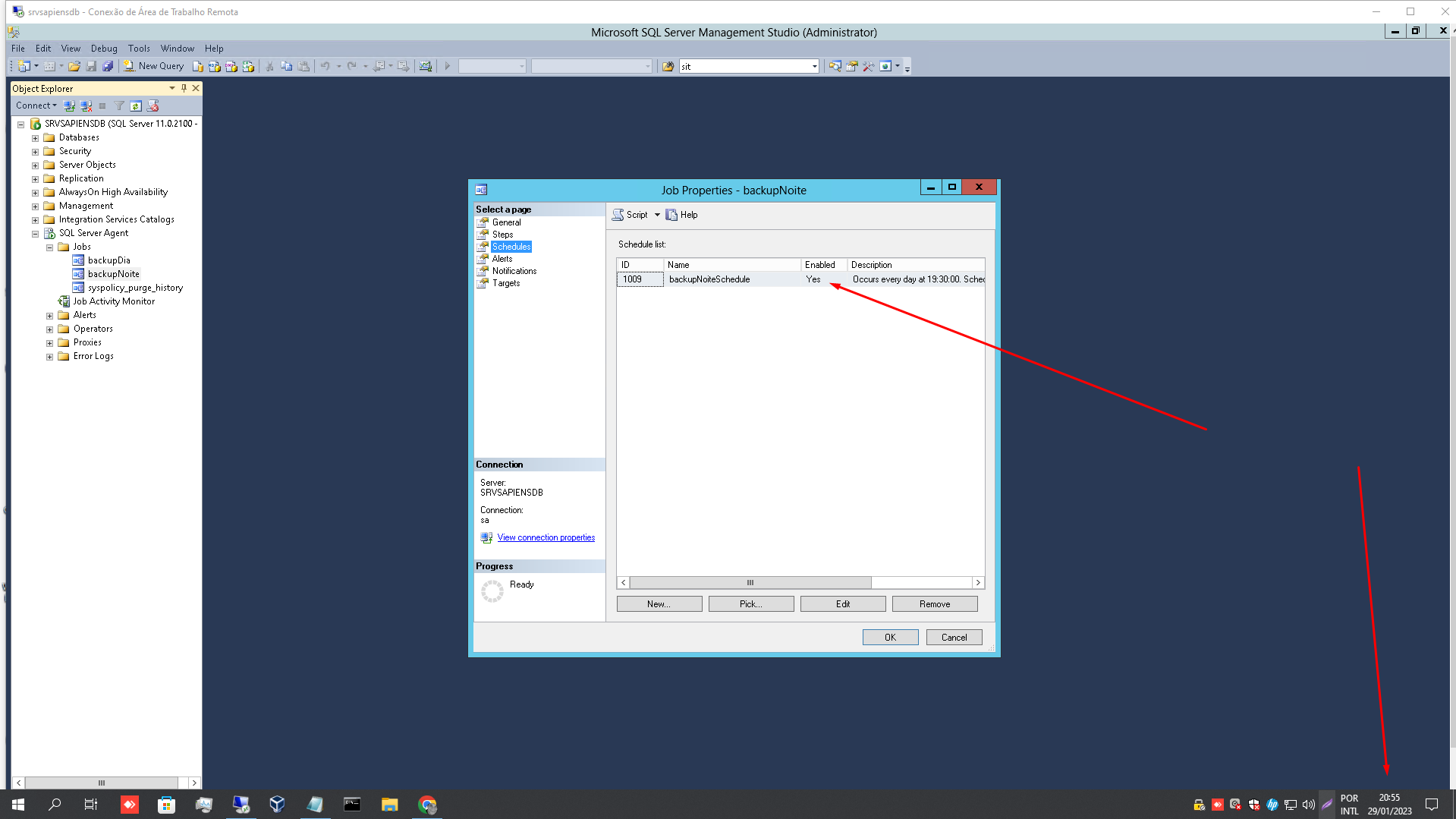
Task: Expand the Replication folder
Action: tap(35, 179)
